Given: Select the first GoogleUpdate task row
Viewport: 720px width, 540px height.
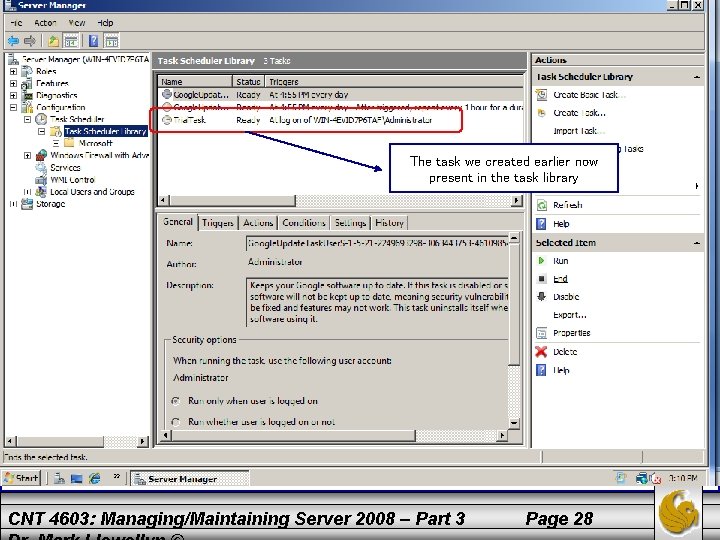Looking at the screenshot, I should pyautogui.click(x=340, y=95).
